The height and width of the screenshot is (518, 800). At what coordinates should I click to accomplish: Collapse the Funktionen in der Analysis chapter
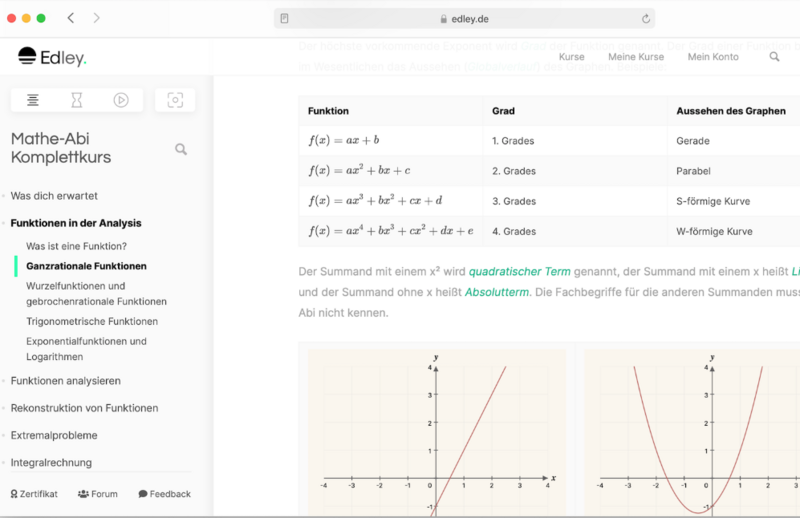click(x=76, y=223)
